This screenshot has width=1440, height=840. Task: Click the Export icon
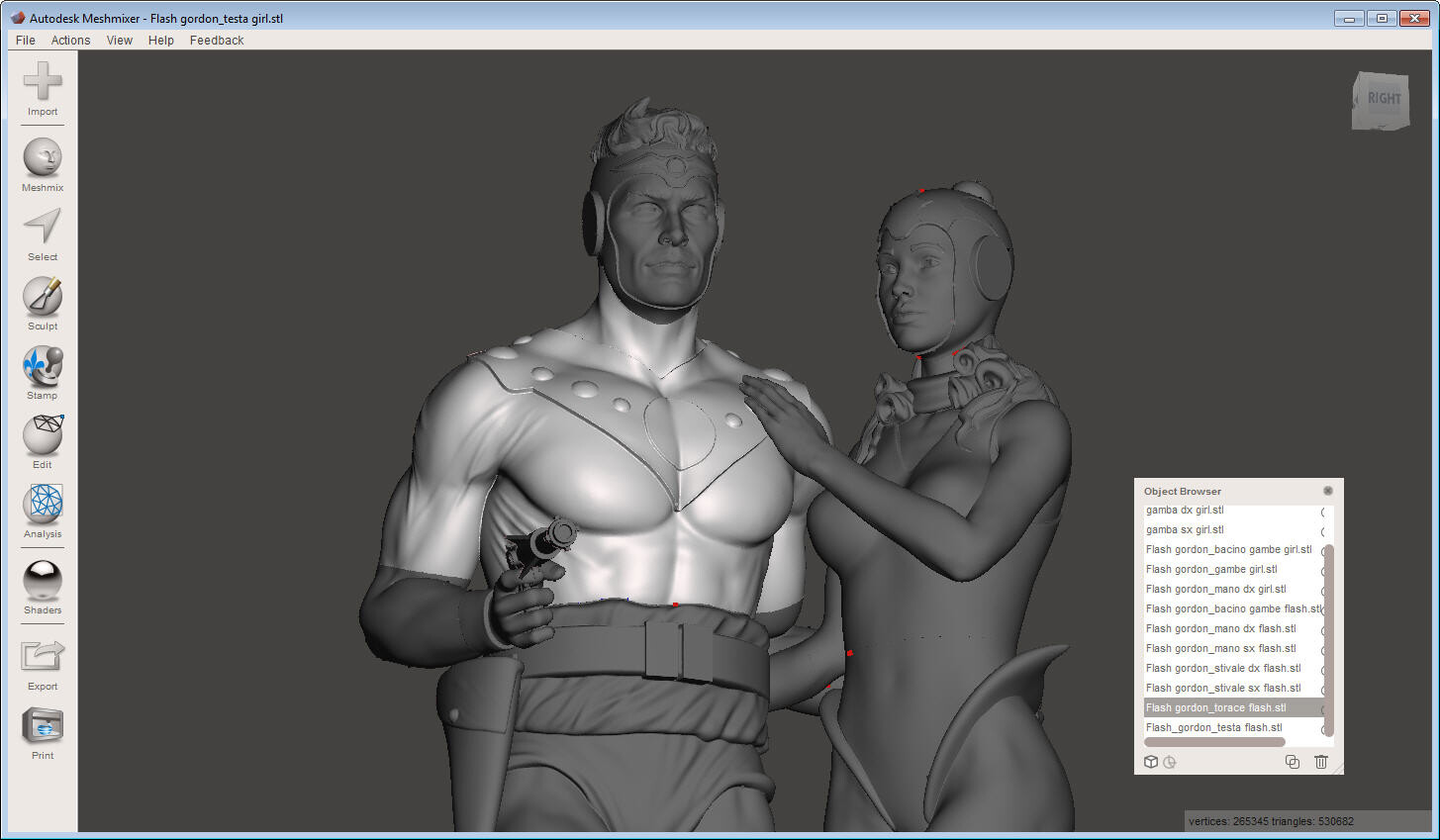point(43,656)
